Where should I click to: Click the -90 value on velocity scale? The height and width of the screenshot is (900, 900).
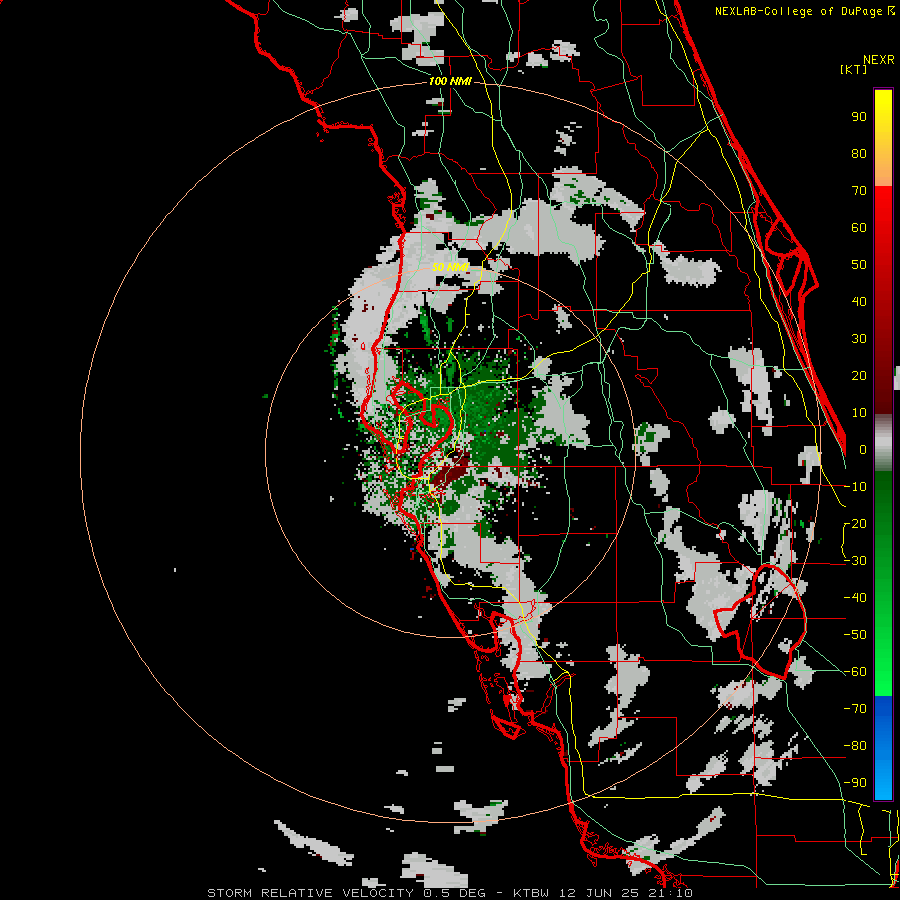point(855,783)
